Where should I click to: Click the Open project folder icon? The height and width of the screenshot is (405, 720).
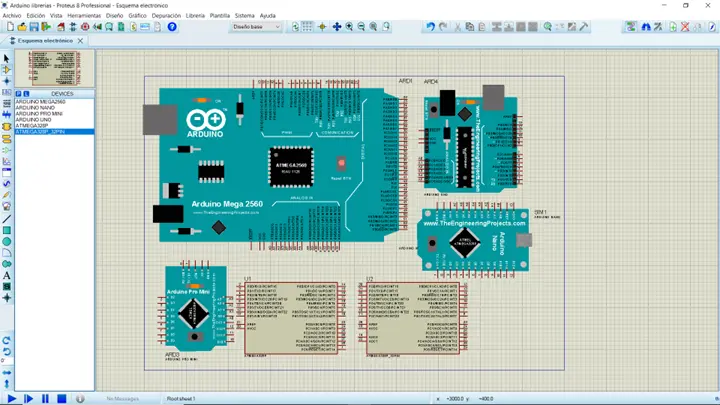click(20, 27)
